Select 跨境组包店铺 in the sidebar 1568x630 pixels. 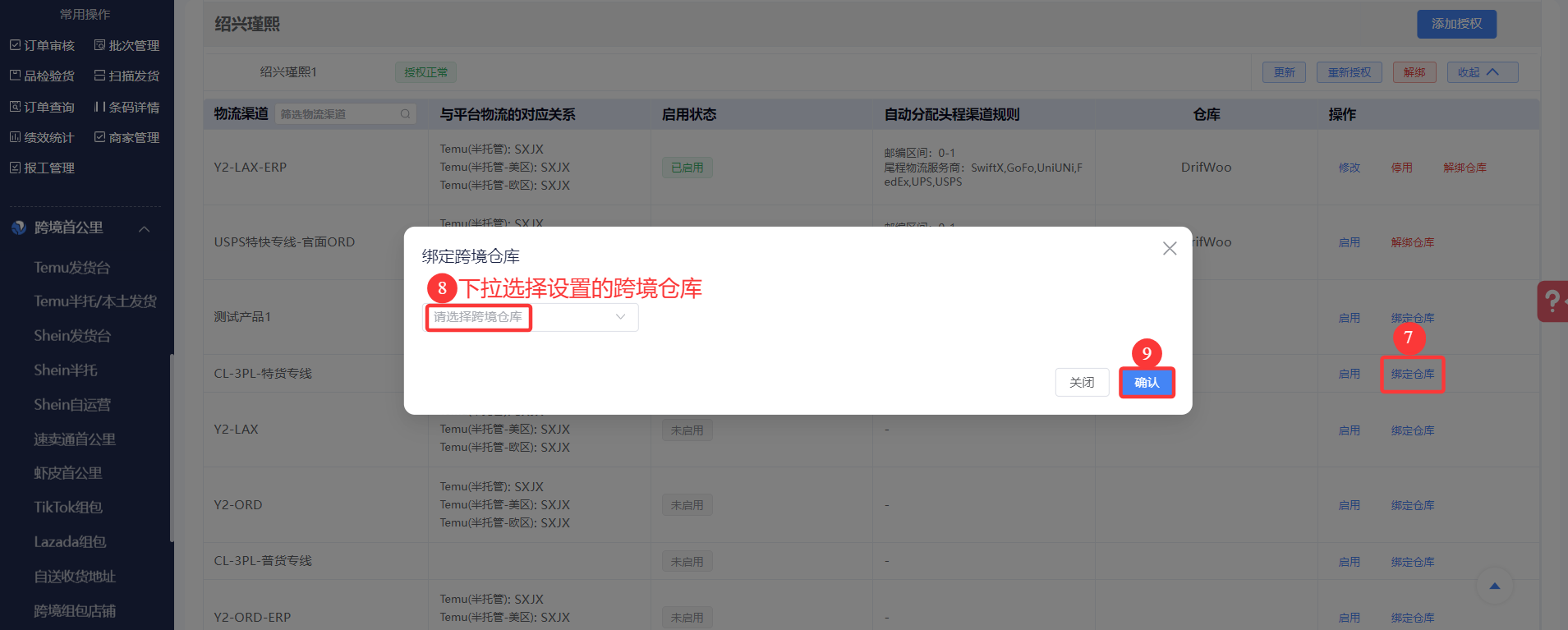tap(75, 611)
